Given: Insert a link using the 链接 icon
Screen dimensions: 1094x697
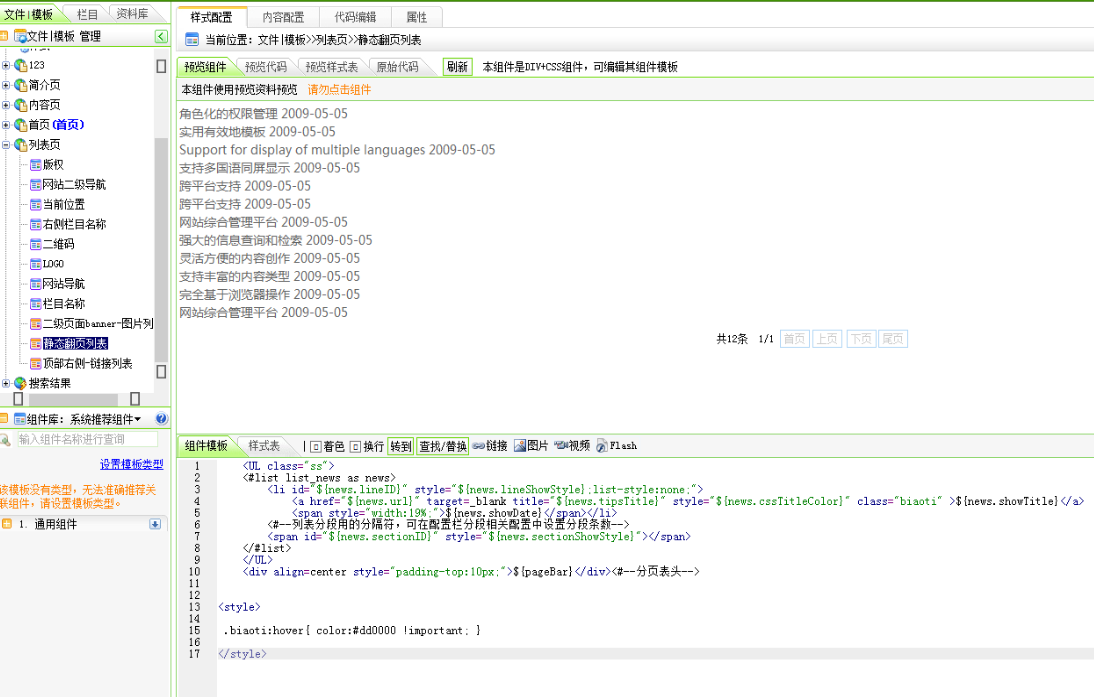Looking at the screenshot, I should click(489, 446).
